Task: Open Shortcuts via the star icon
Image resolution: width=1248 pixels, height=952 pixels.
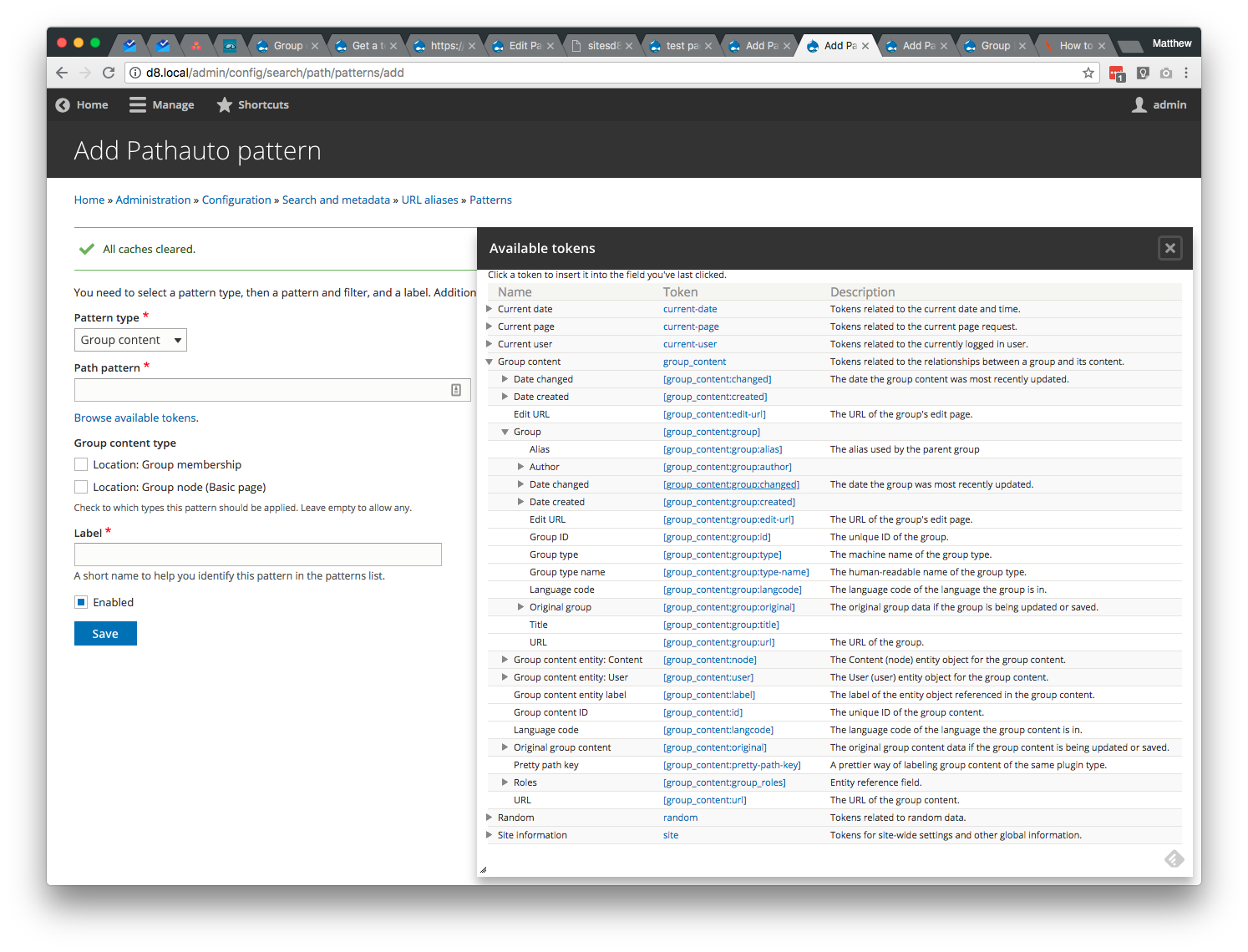Action: click(224, 104)
